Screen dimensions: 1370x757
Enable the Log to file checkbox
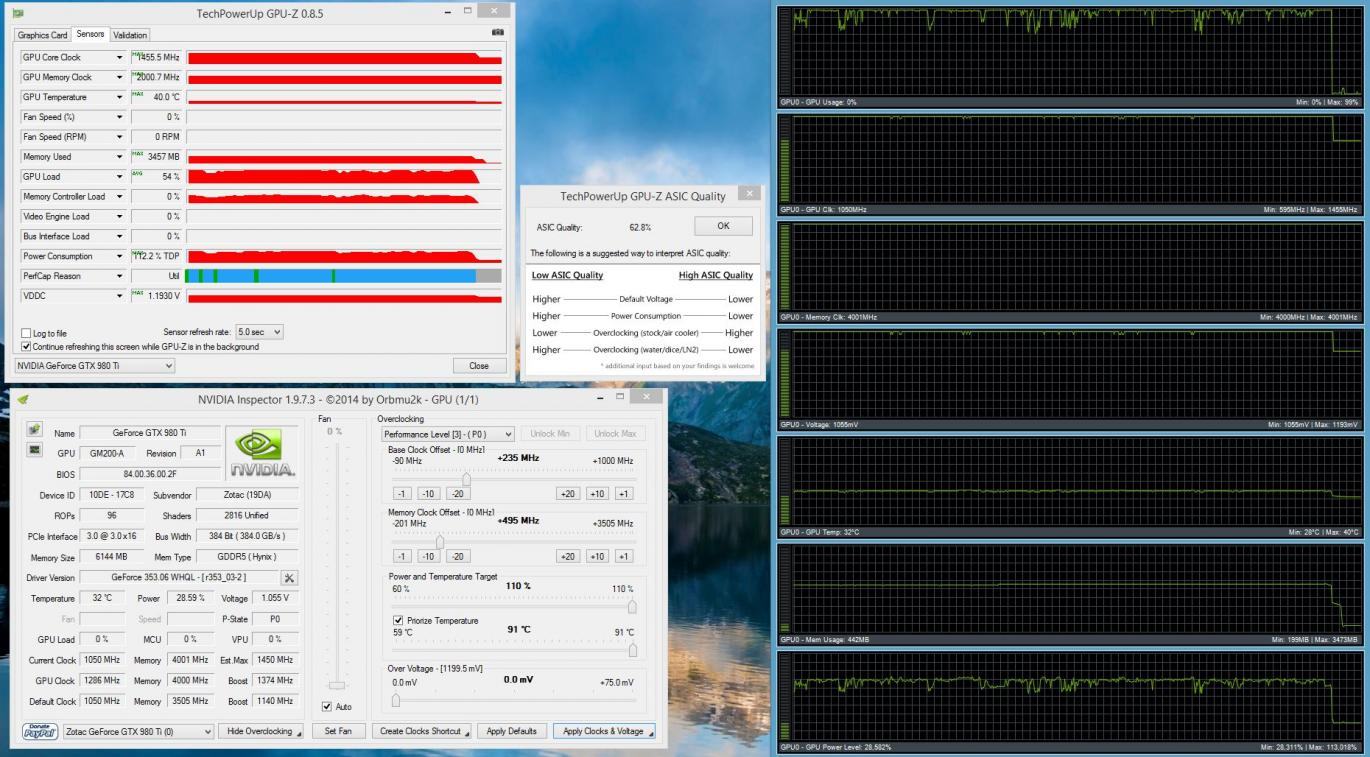26,333
